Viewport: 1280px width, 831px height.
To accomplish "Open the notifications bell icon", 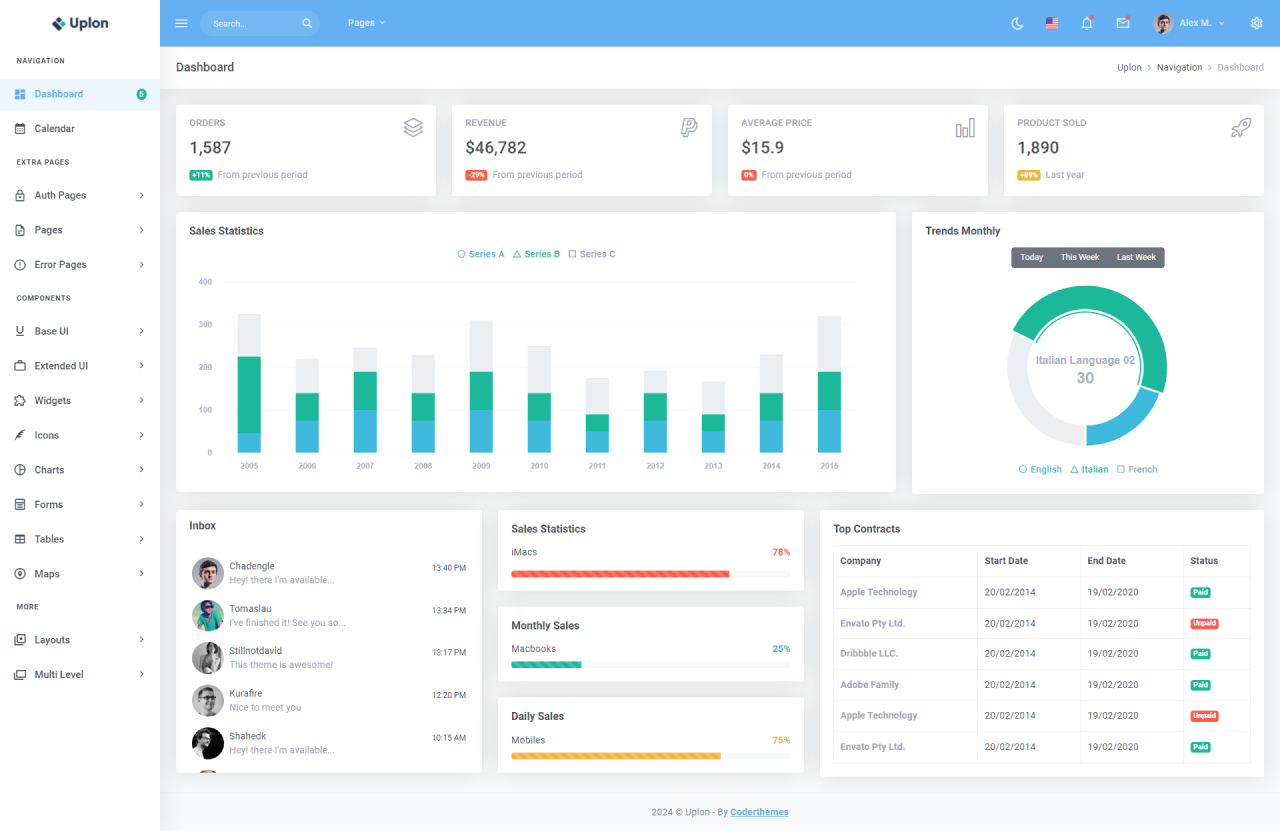I will [1087, 23].
